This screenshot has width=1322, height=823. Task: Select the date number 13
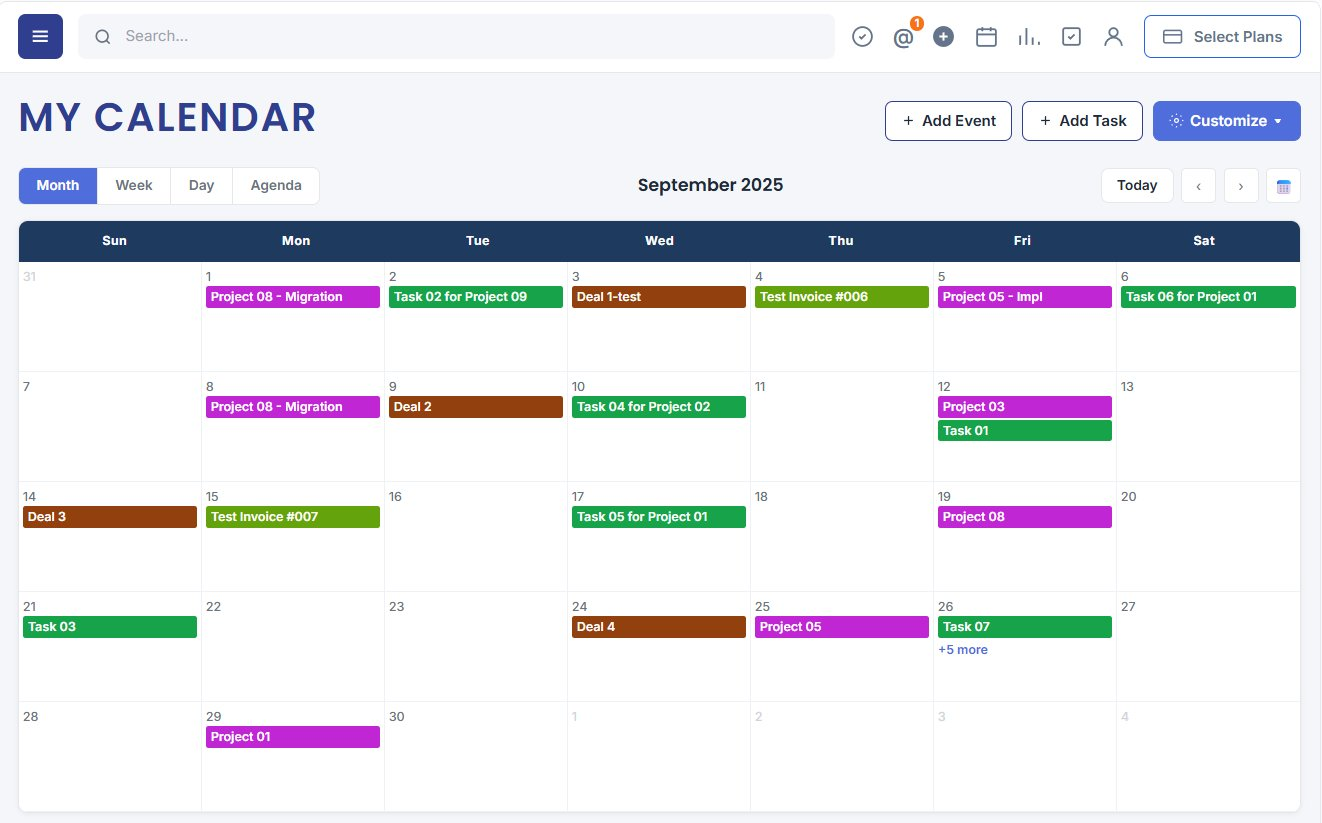point(1127,386)
